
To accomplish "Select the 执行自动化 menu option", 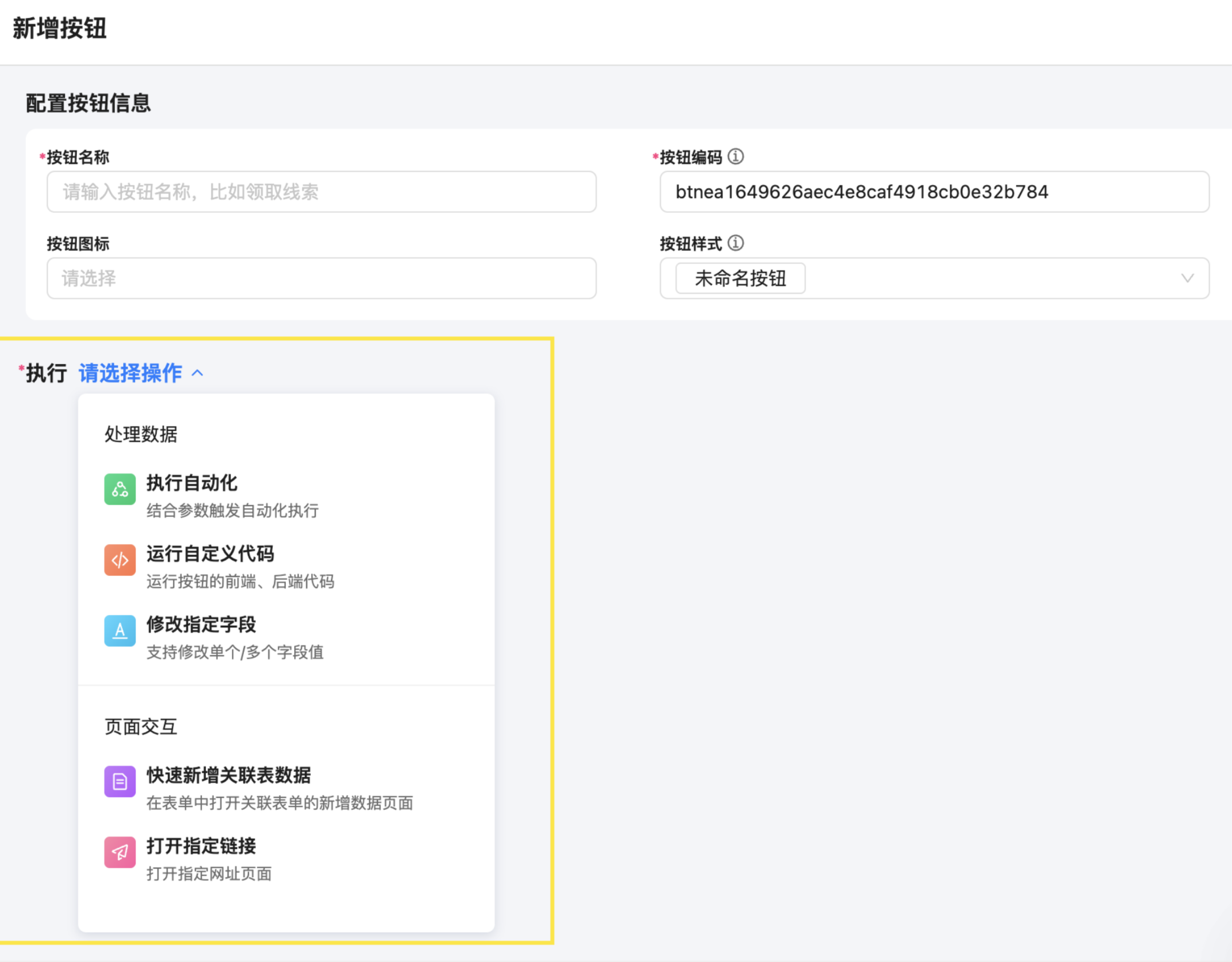I will tap(192, 483).
